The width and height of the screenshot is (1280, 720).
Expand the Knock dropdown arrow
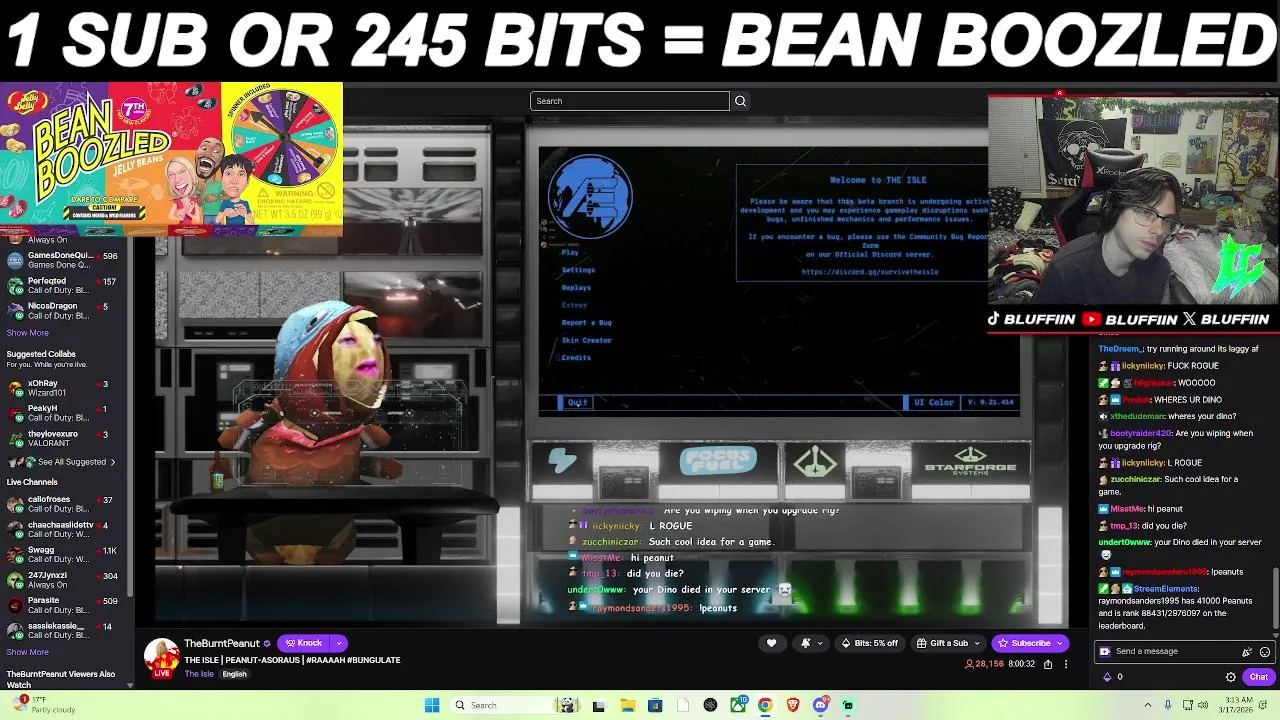coord(339,643)
